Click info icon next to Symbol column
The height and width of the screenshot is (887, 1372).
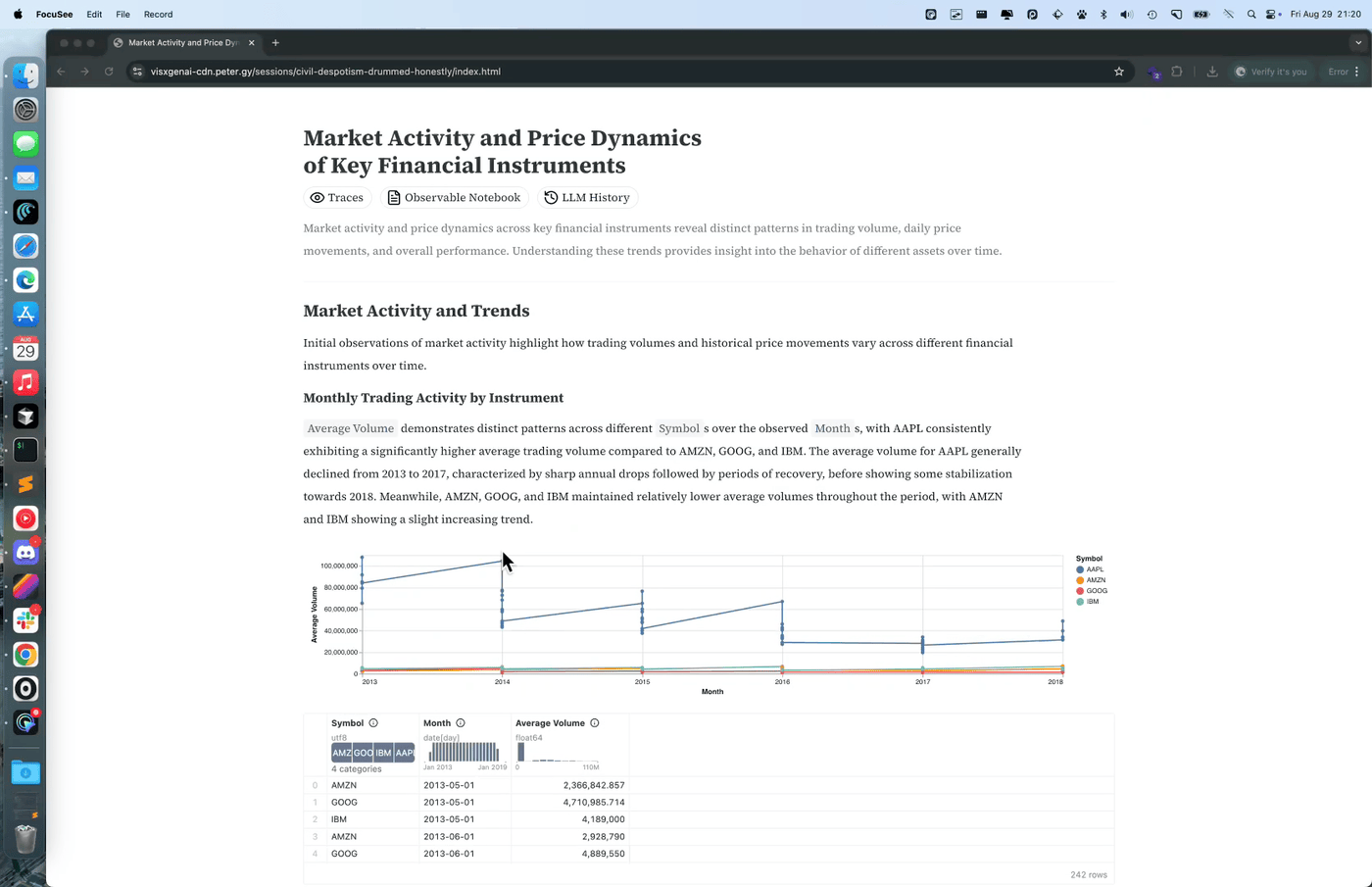point(373,723)
